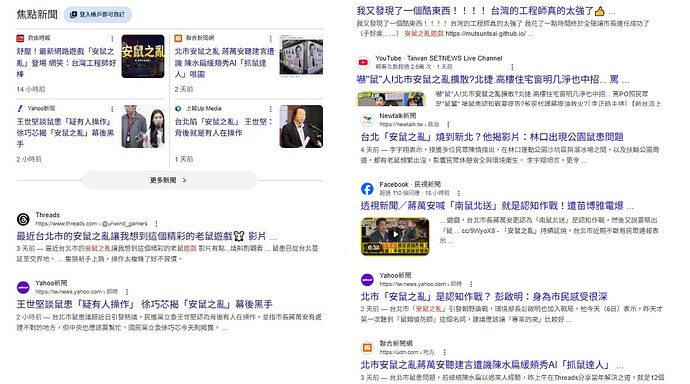Open the 安鼠之亂 game image thumbnail
Screen dimensions: 690x384
pyautogui.click(x=143, y=56)
